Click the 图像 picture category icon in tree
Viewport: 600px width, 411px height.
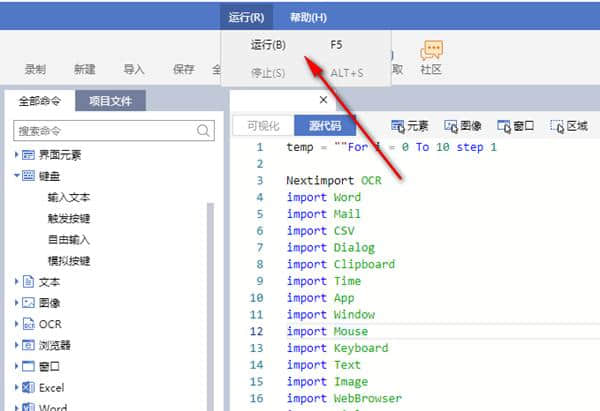[x=28, y=303]
